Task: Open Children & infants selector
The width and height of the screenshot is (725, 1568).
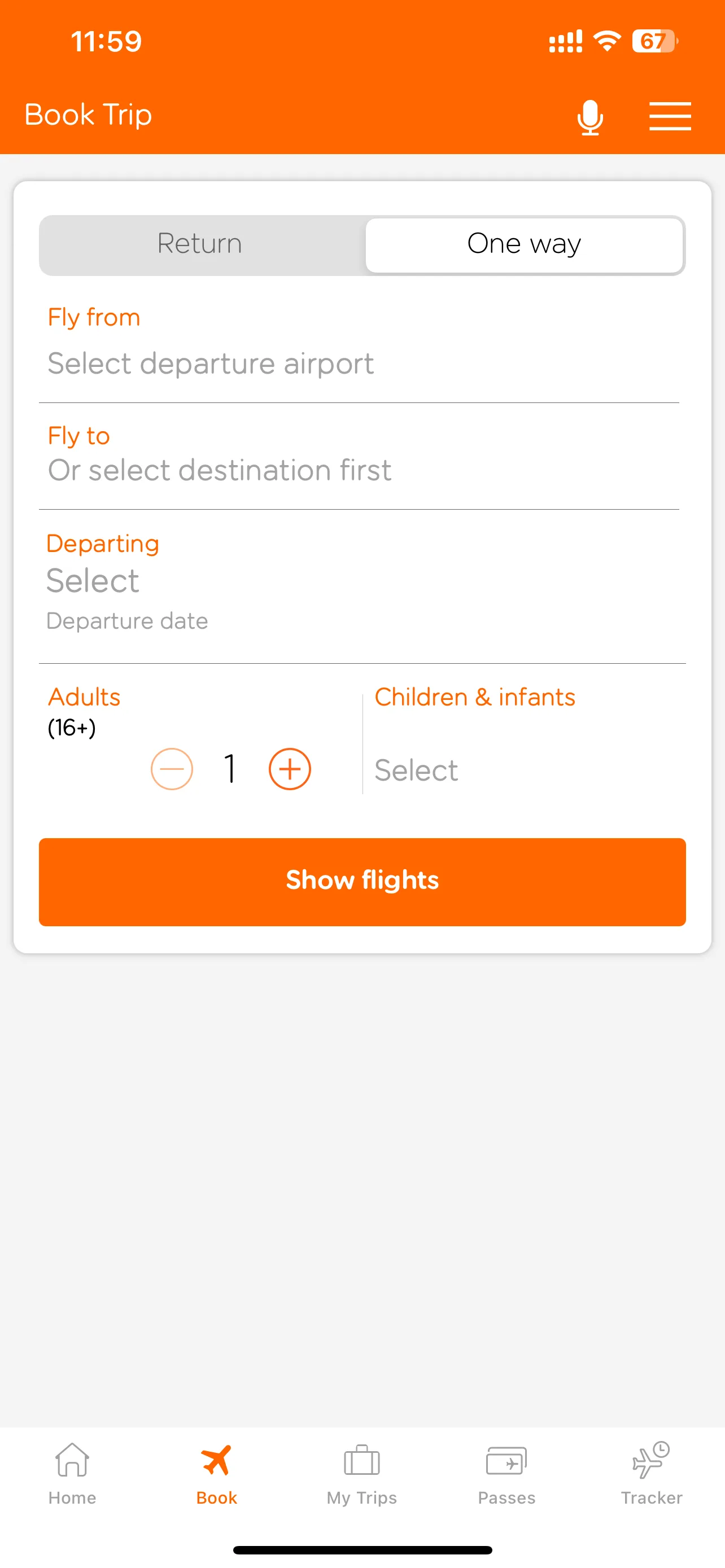Action: coord(416,770)
